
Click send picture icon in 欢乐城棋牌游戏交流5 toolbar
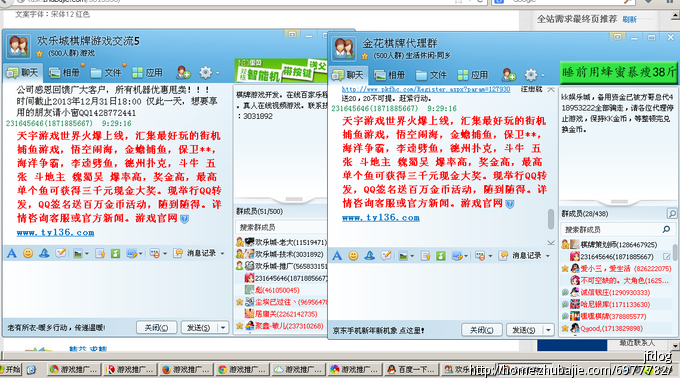78,254
